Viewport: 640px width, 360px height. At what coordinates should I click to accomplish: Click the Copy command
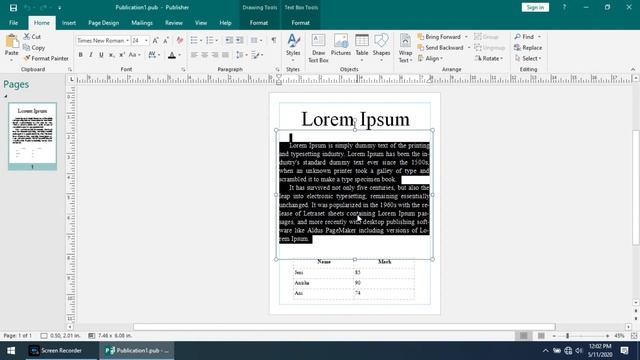click(34, 48)
